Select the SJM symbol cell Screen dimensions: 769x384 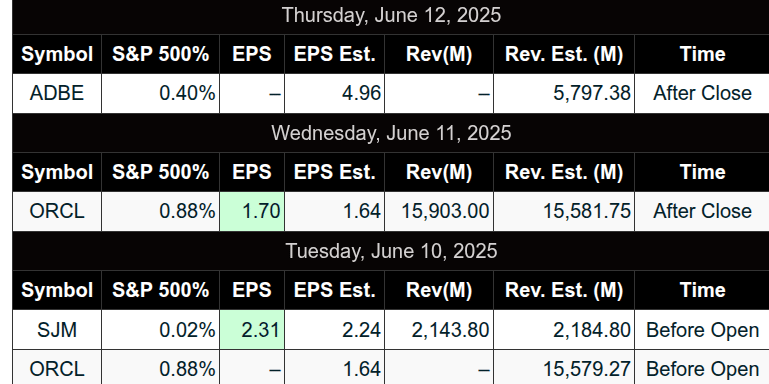pos(57,330)
